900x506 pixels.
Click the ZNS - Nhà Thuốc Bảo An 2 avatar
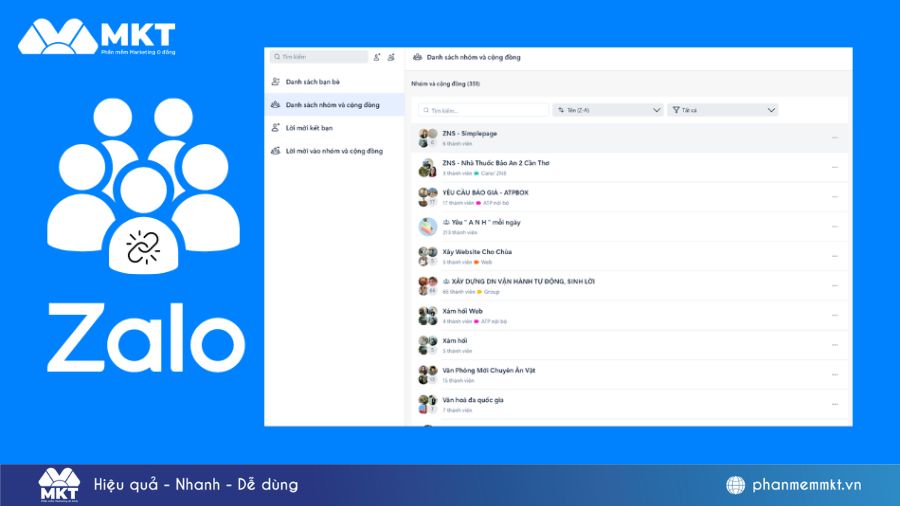pos(428,168)
